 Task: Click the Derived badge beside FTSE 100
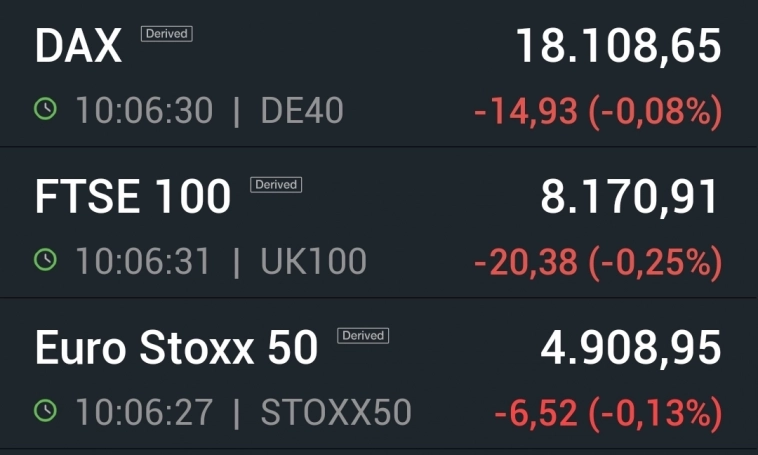tap(276, 184)
